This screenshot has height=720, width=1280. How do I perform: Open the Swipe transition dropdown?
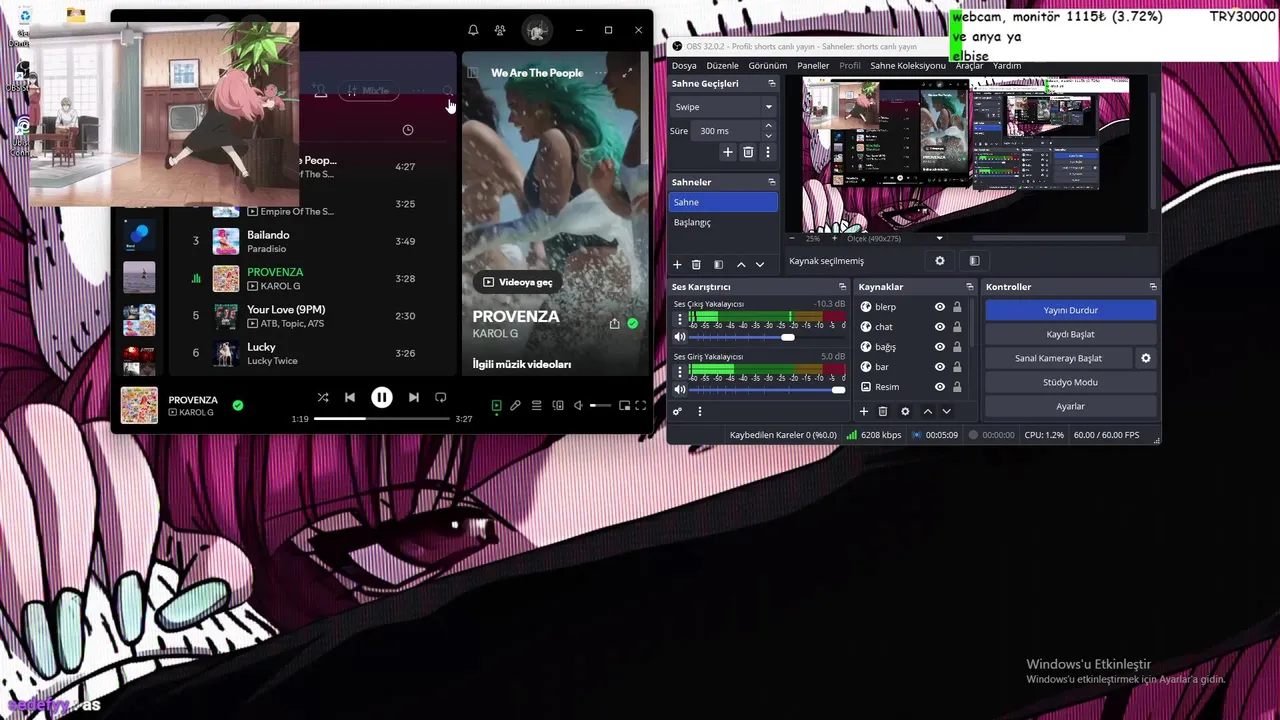click(x=723, y=107)
